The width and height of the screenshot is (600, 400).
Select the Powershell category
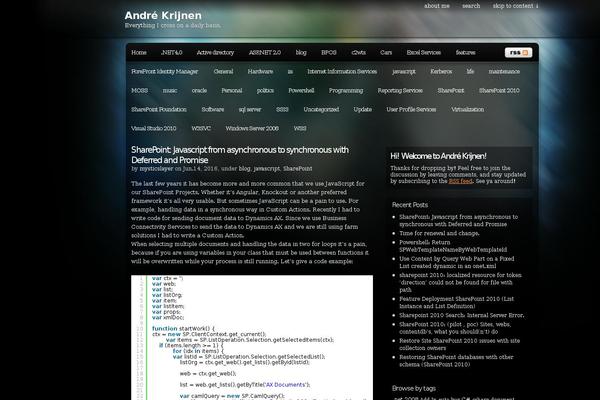(301, 90)
